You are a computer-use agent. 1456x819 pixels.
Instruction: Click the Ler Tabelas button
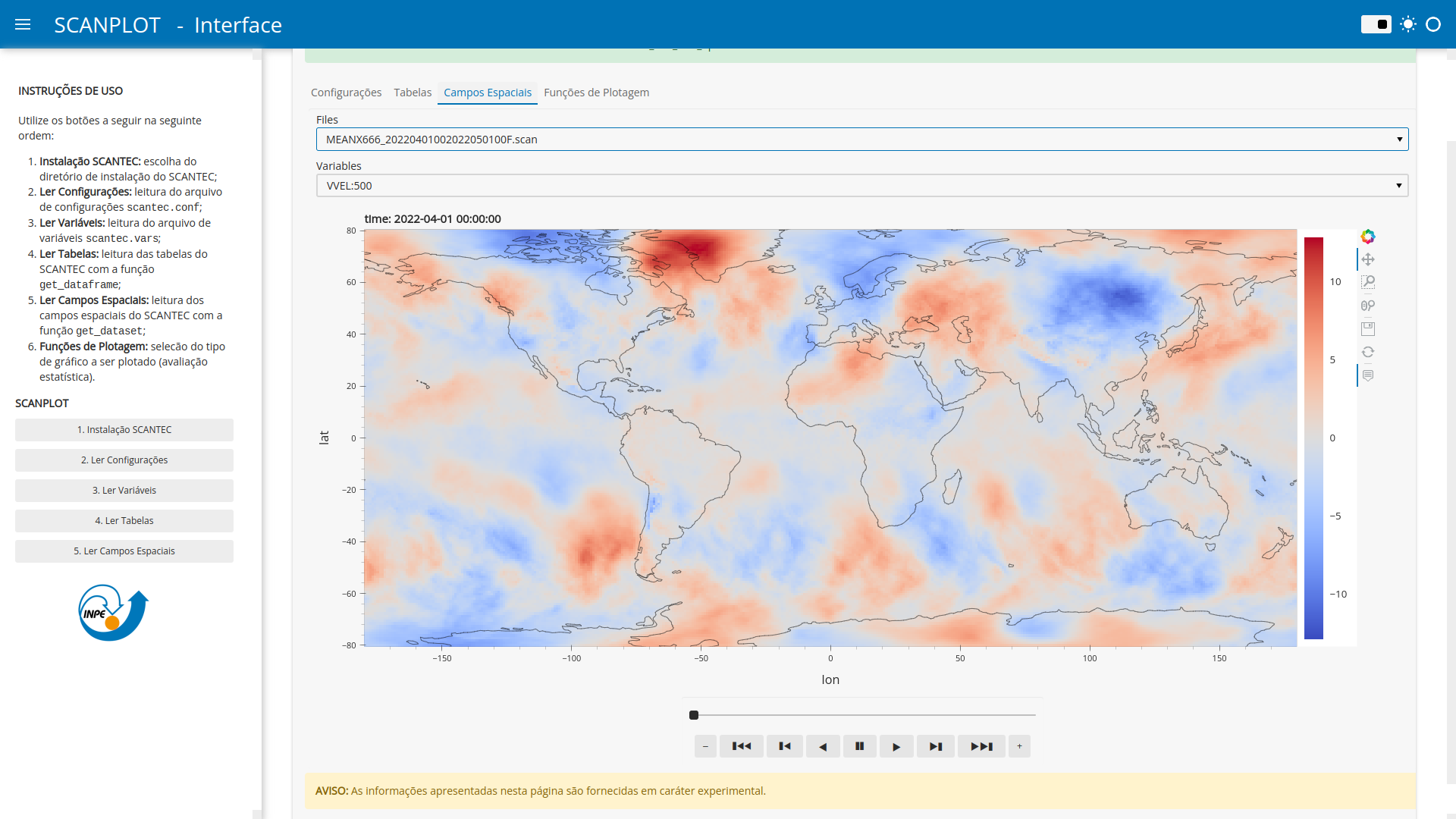pos(124,520)
